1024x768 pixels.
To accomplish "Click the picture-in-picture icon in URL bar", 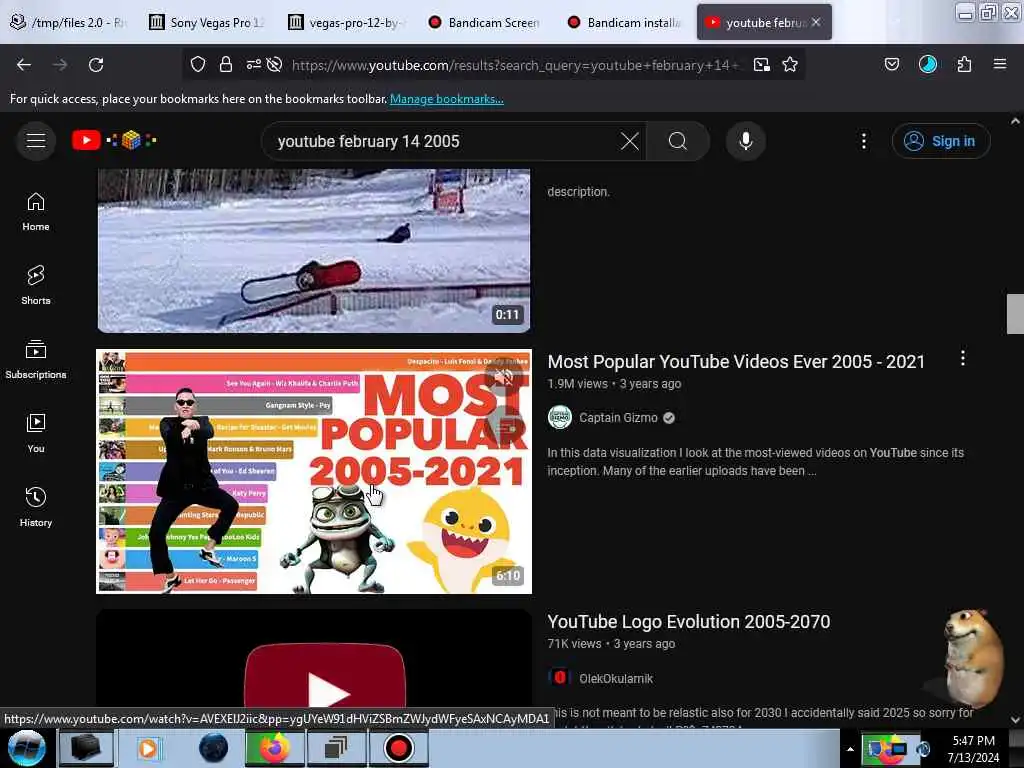I will pos(761,65).
